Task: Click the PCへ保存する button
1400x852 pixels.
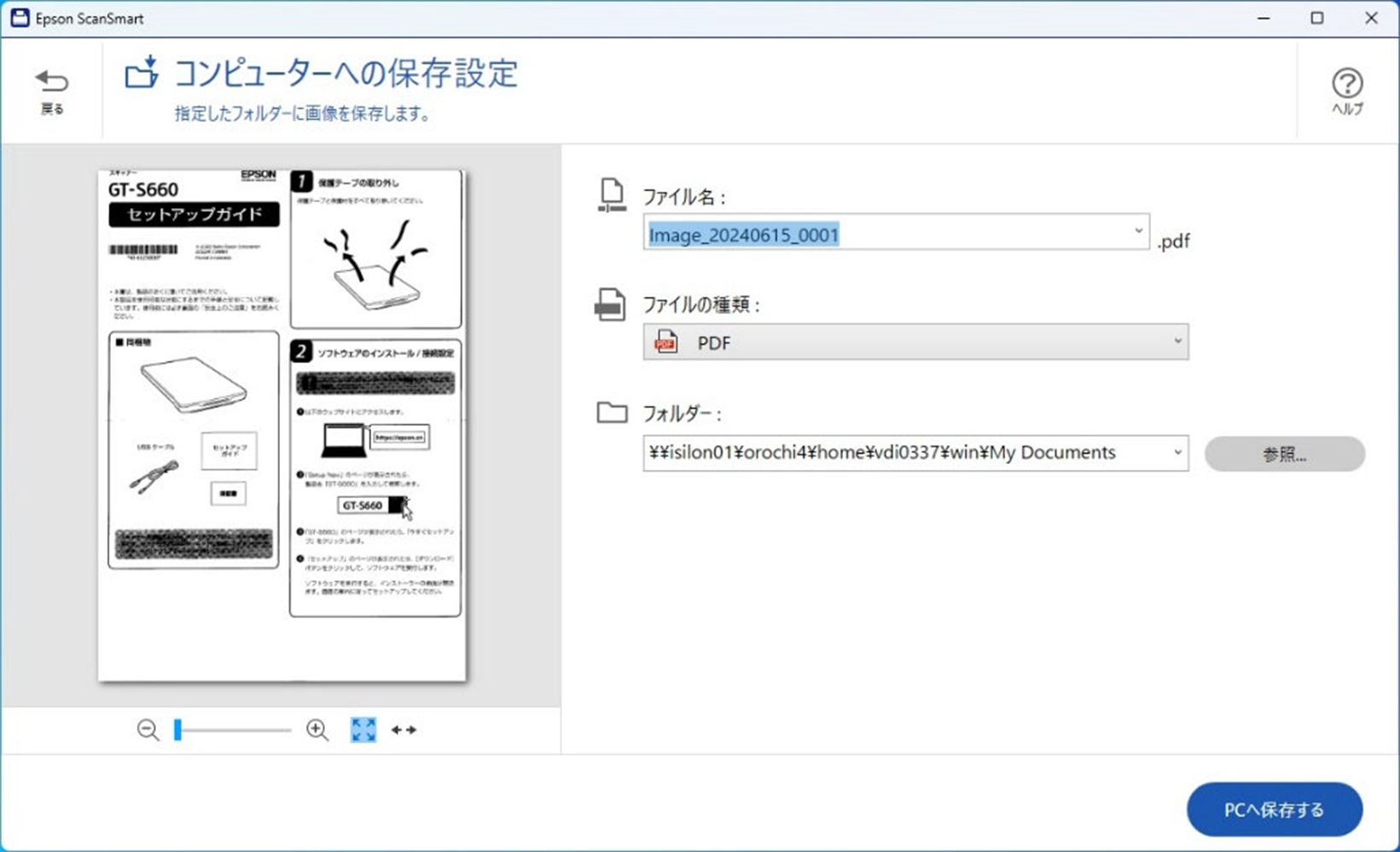Action: [x=1274, y=809]
